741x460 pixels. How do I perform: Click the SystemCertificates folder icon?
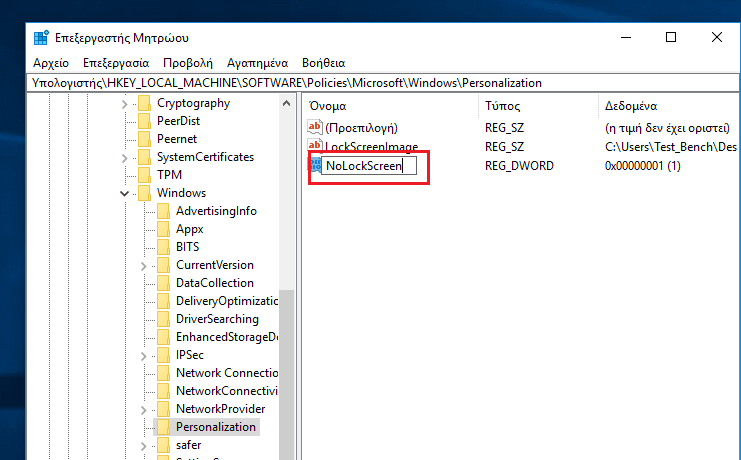click(x=144, y=157)
